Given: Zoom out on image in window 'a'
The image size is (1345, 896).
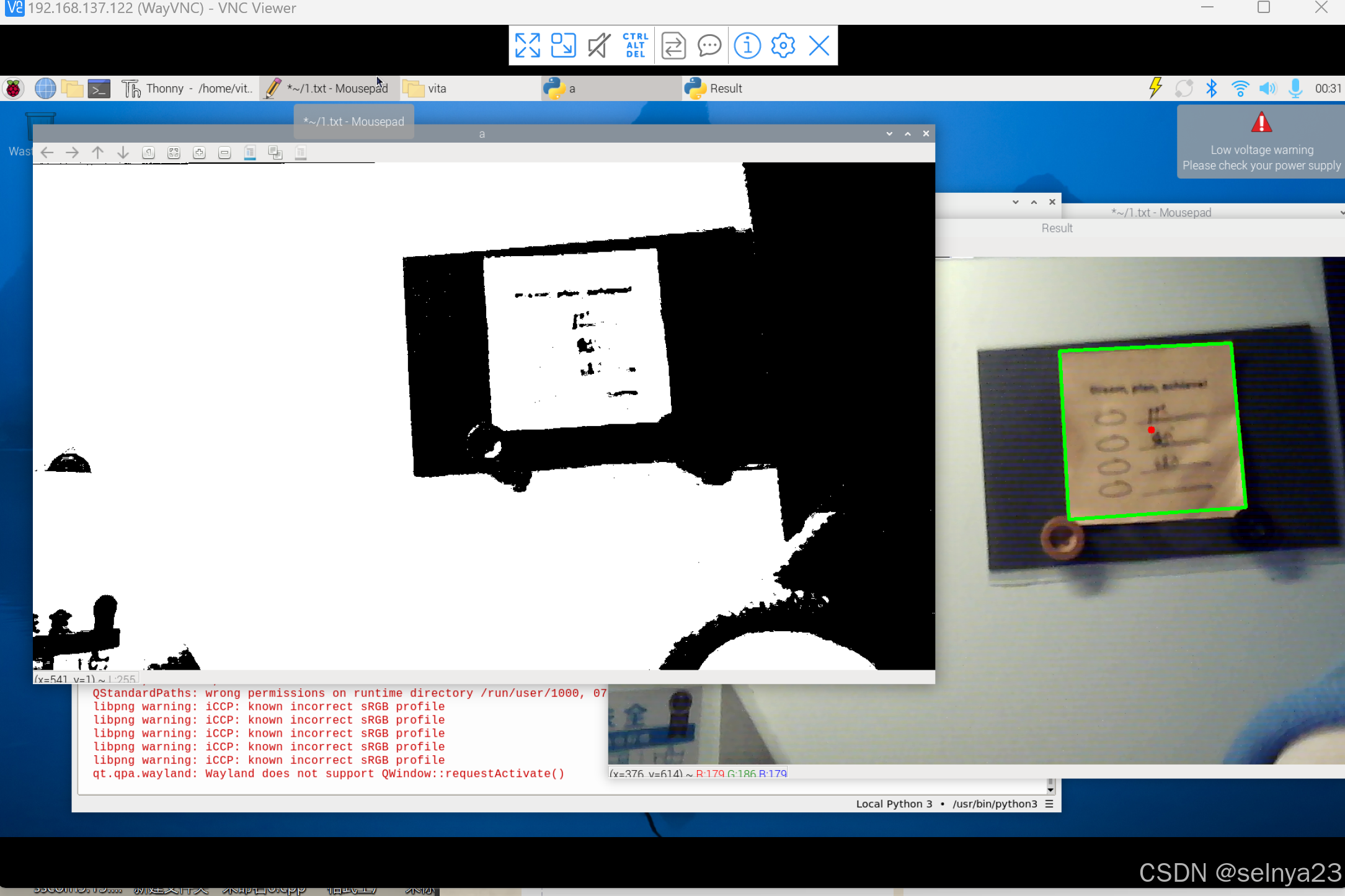Looking at the screenshot, I should pos(224,153).
